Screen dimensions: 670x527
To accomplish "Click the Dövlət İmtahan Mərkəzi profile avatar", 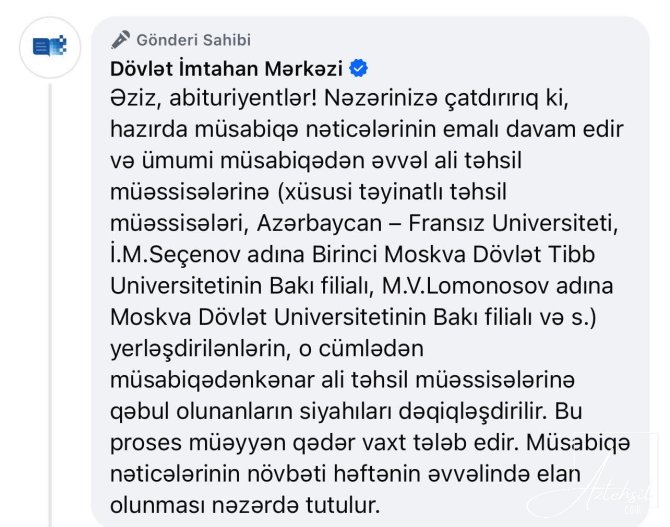I will click(x=49, y=46).
